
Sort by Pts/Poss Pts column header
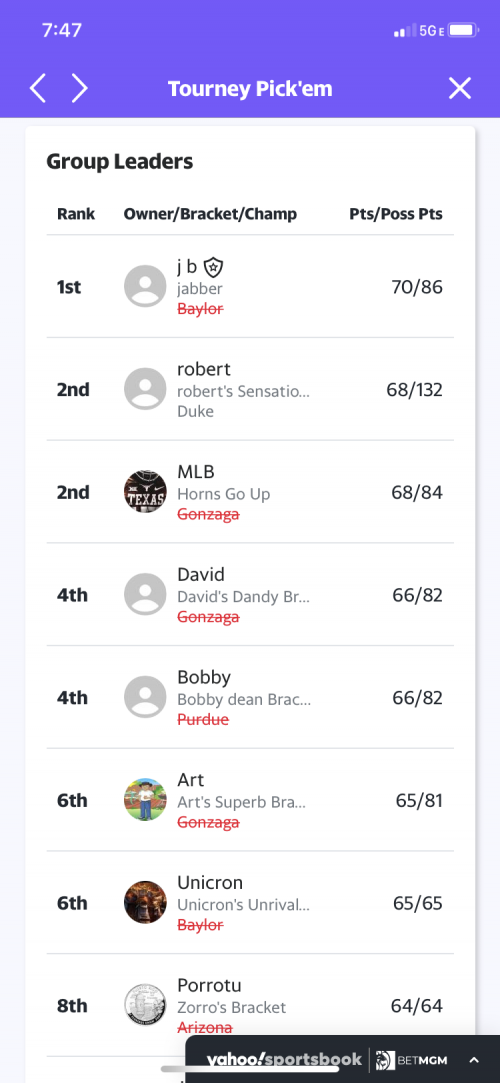click(x=396, y=214)
